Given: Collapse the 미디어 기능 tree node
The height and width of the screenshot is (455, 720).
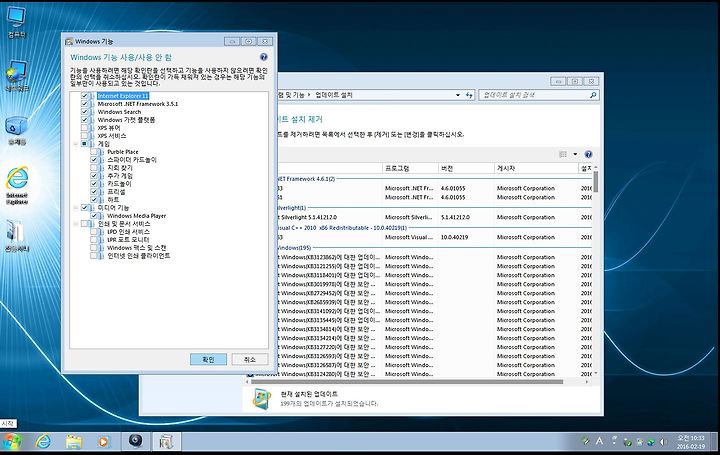Looking at the screenshot, I should 76,208.
